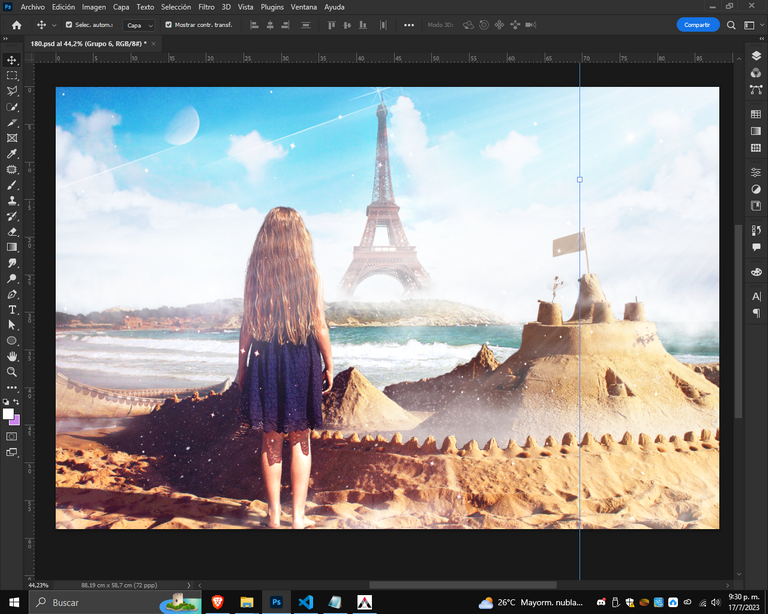Open the Paragraph panel icon
The image size is (768, 614).
tap(756, 313)
